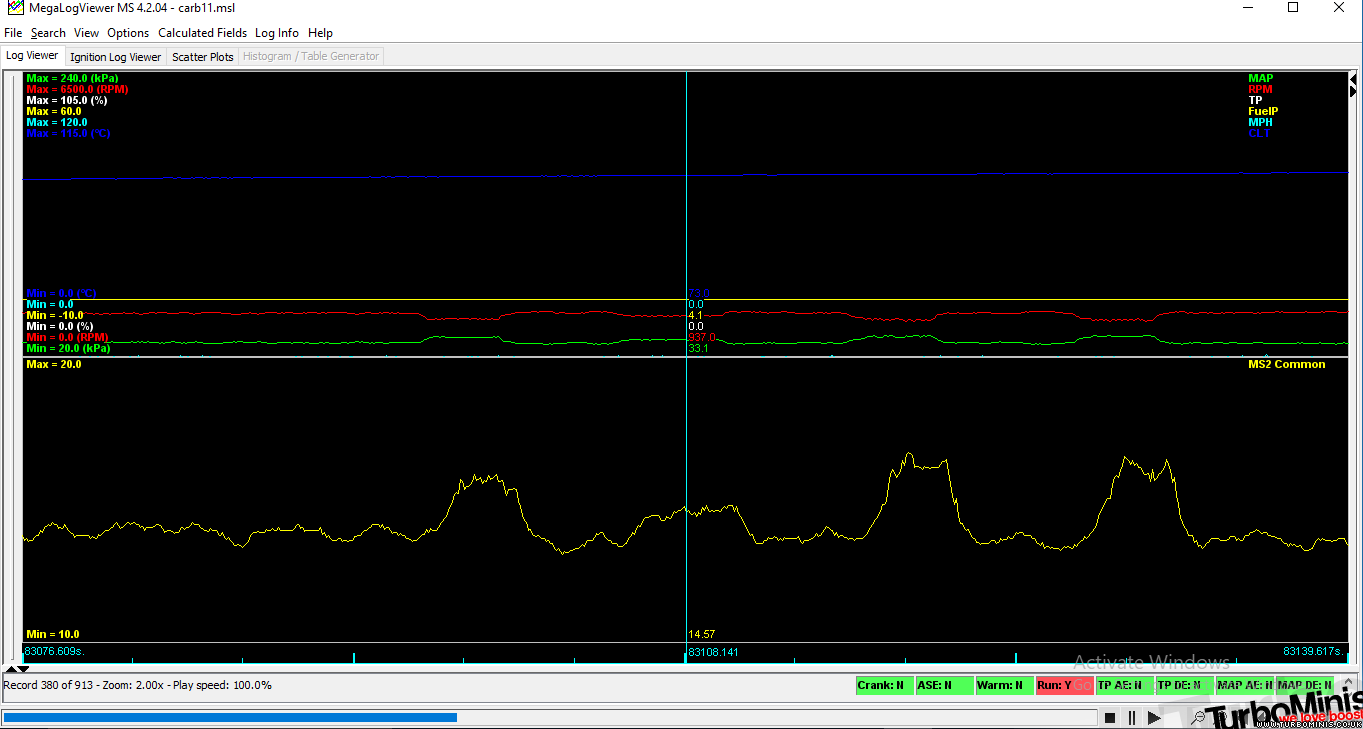The width and height of the screenshot is (1363, 729).
Task: Open the MAP field selector in legend
Action: pos(1260,78)
